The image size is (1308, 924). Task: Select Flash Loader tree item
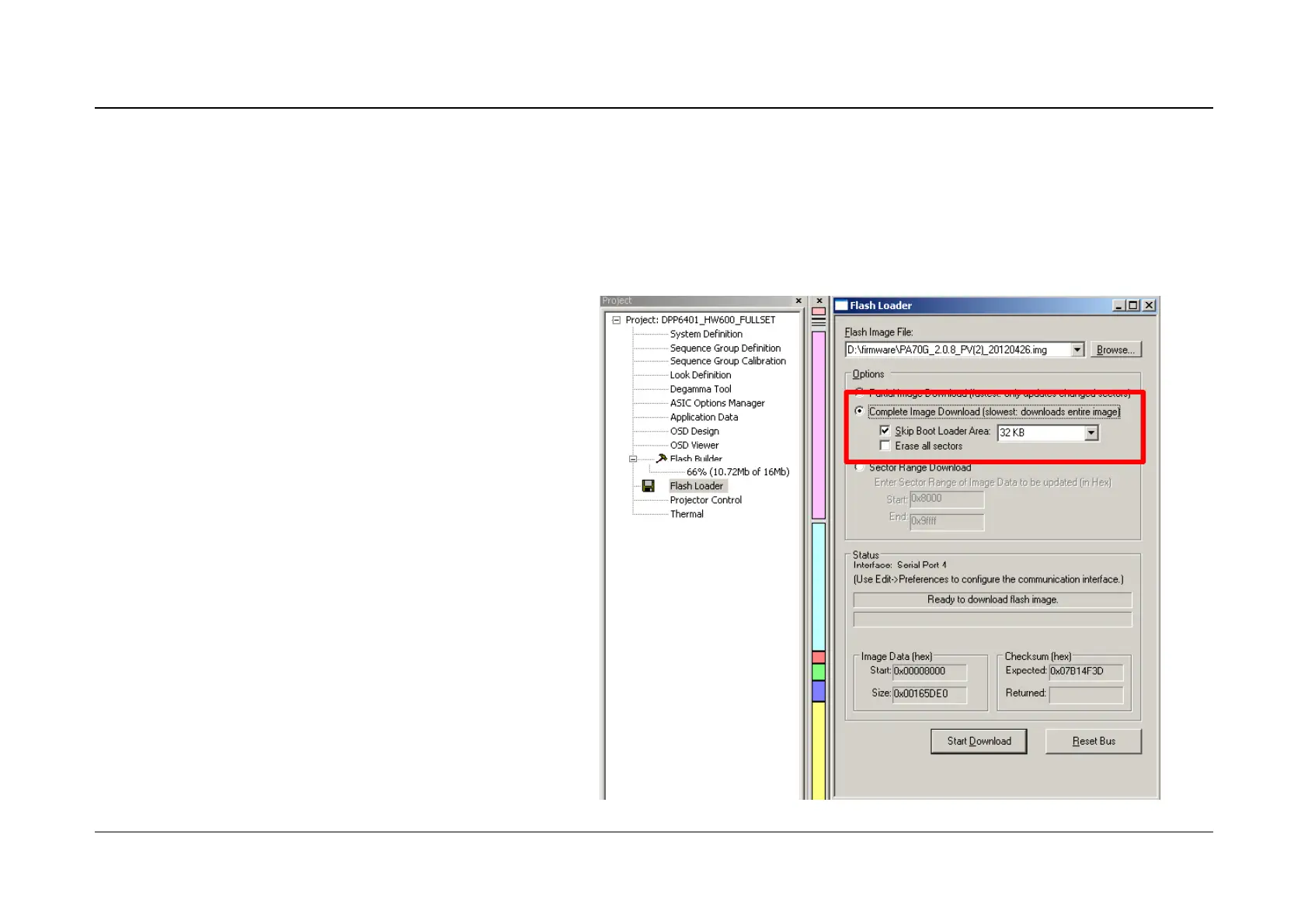pyautogui.click(x=697, y=486)
